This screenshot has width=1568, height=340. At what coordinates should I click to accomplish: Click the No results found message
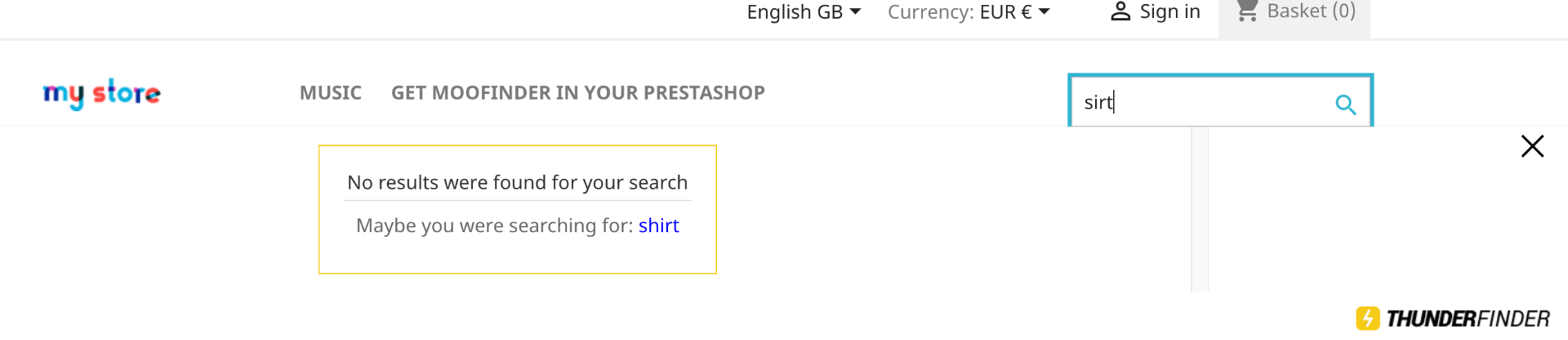click(x=517, y=182)
